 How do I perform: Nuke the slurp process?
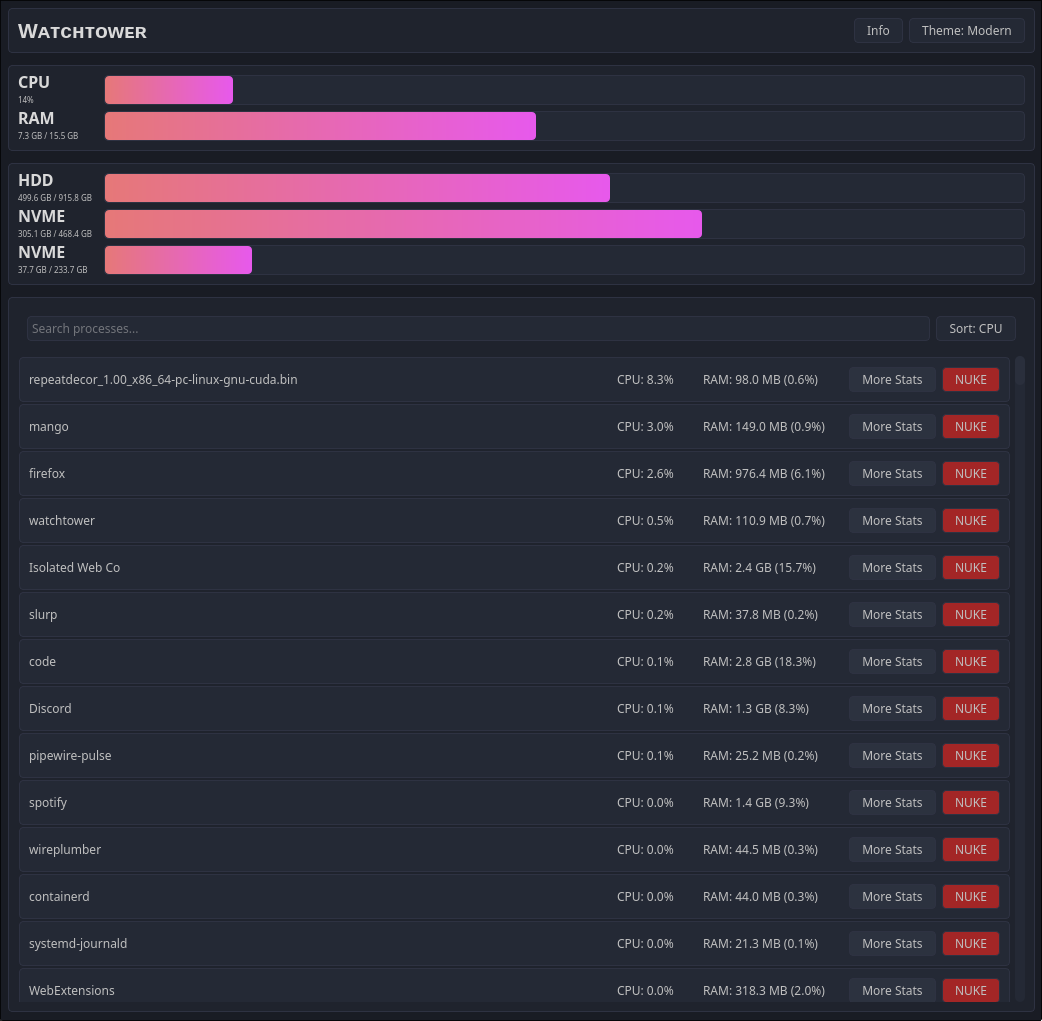(970, 615)
